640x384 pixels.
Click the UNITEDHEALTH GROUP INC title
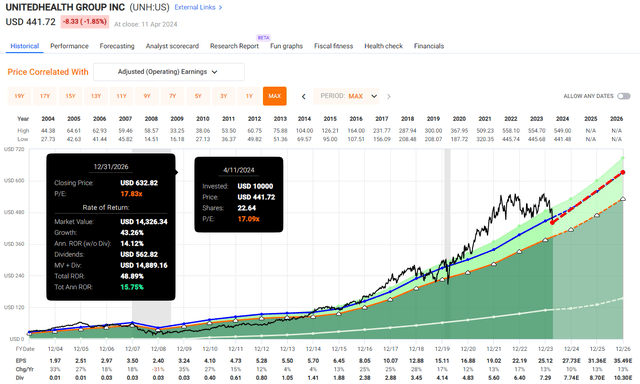point(65,7)
